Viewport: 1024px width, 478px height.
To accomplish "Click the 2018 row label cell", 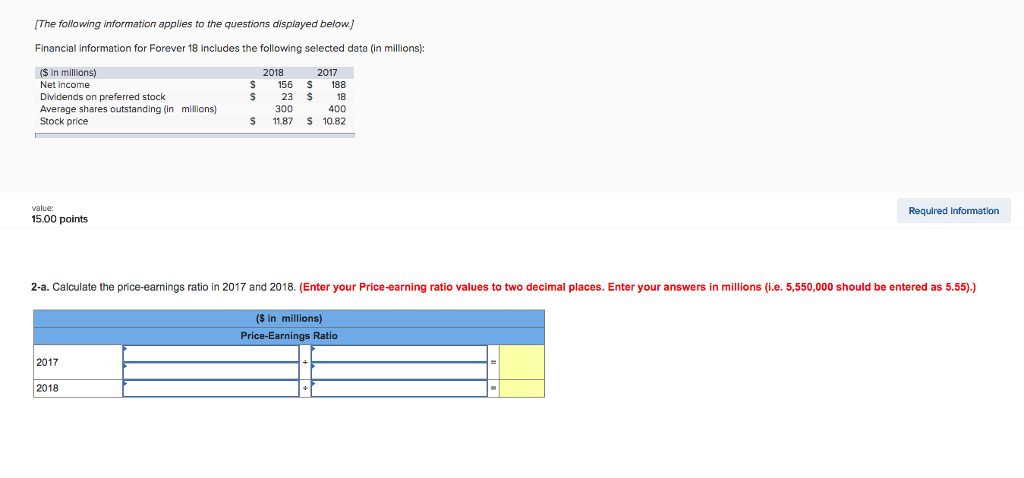I will pos(78,388).
